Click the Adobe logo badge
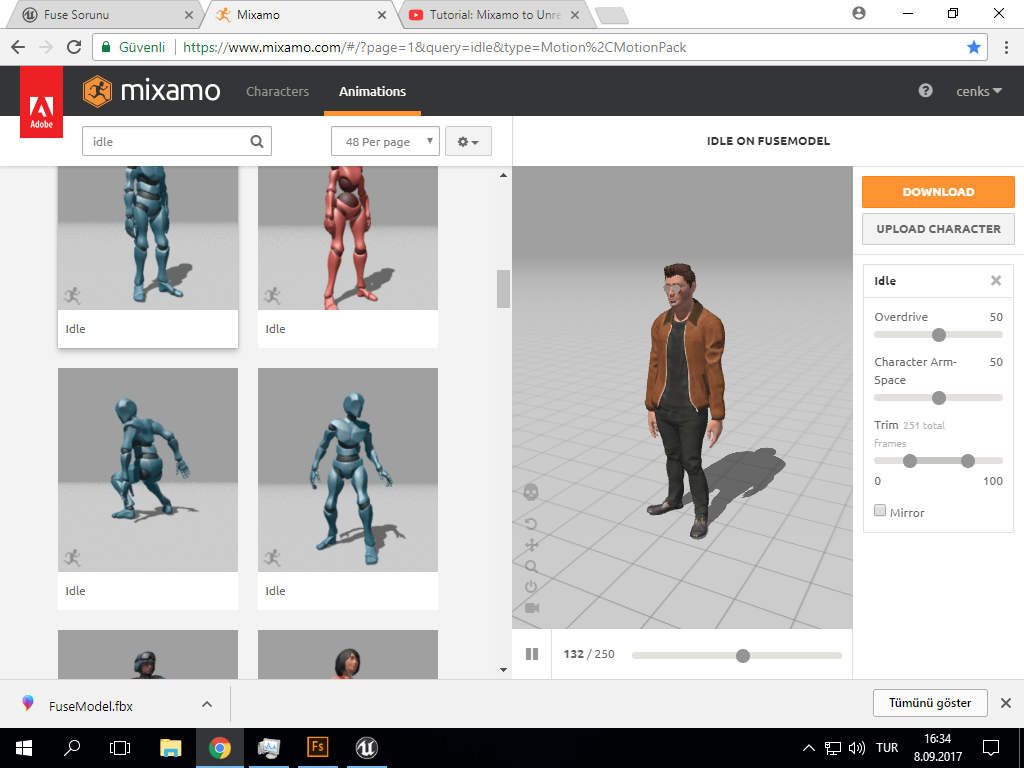Image resolution: width=1024 pixels, height=768 pixels. (41, 102)
